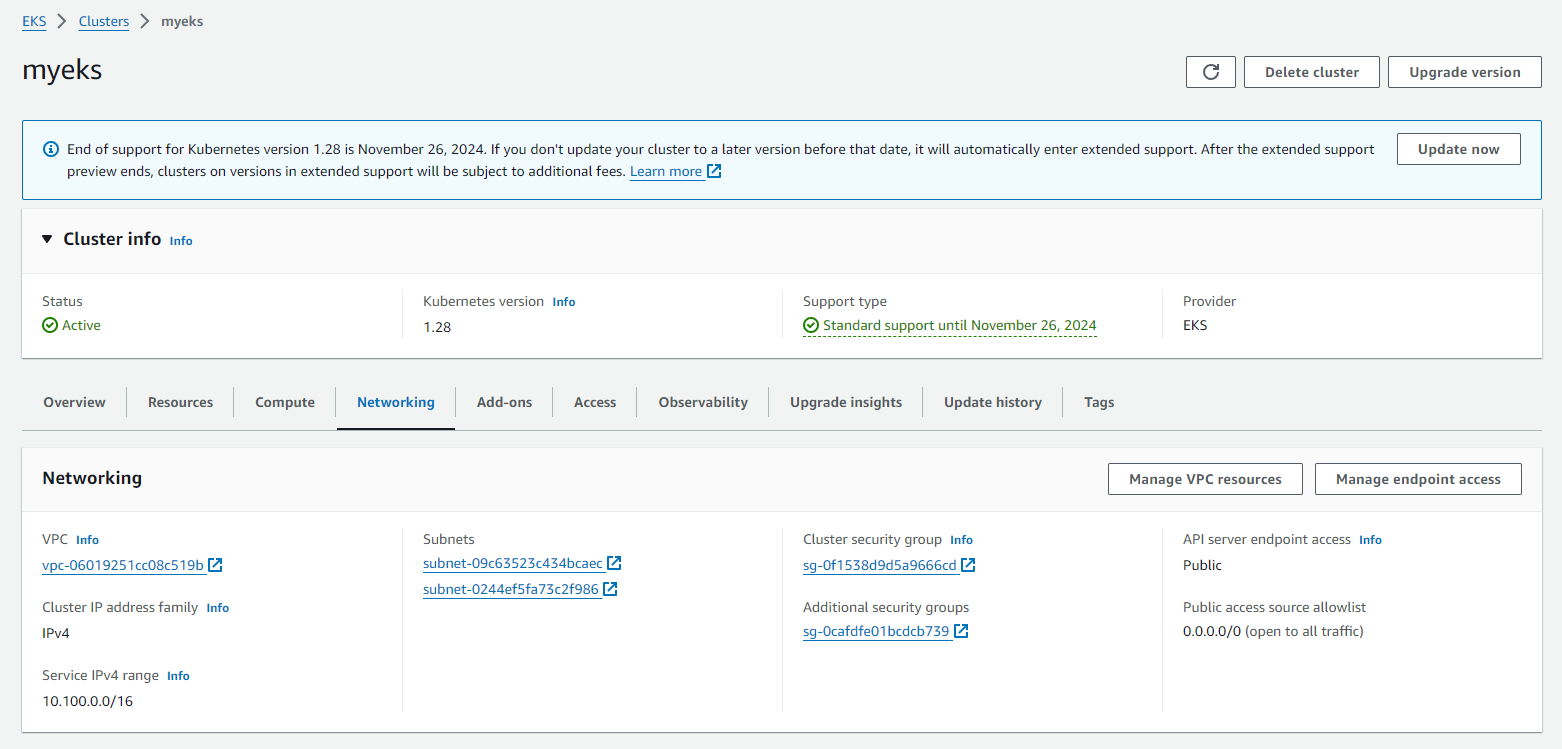This screenshot has height=749, width=1562.
Task: Click the Public endpoint access value
Action: (1202, 565)
